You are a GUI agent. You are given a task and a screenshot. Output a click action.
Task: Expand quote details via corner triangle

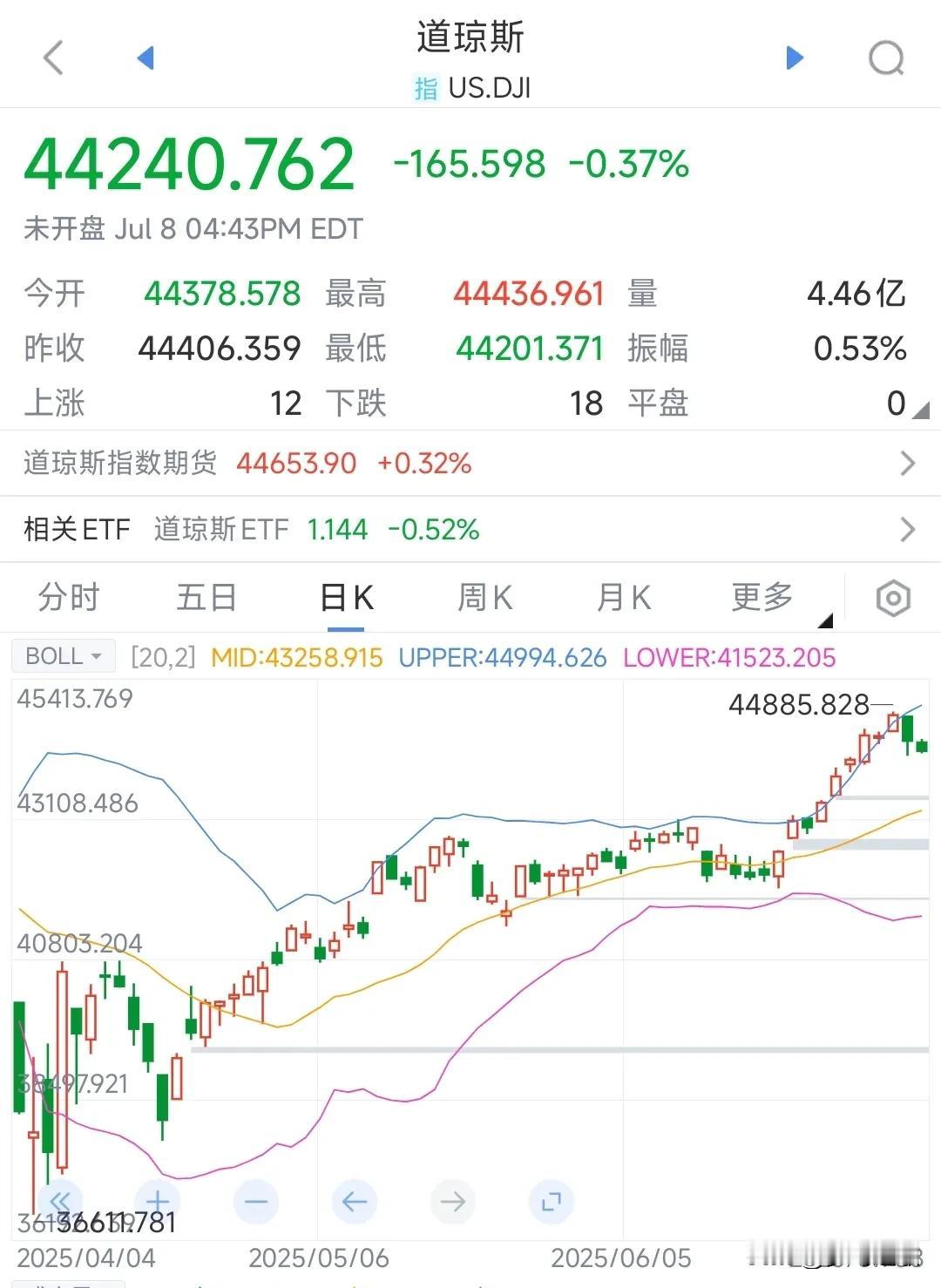pos(920,410)
